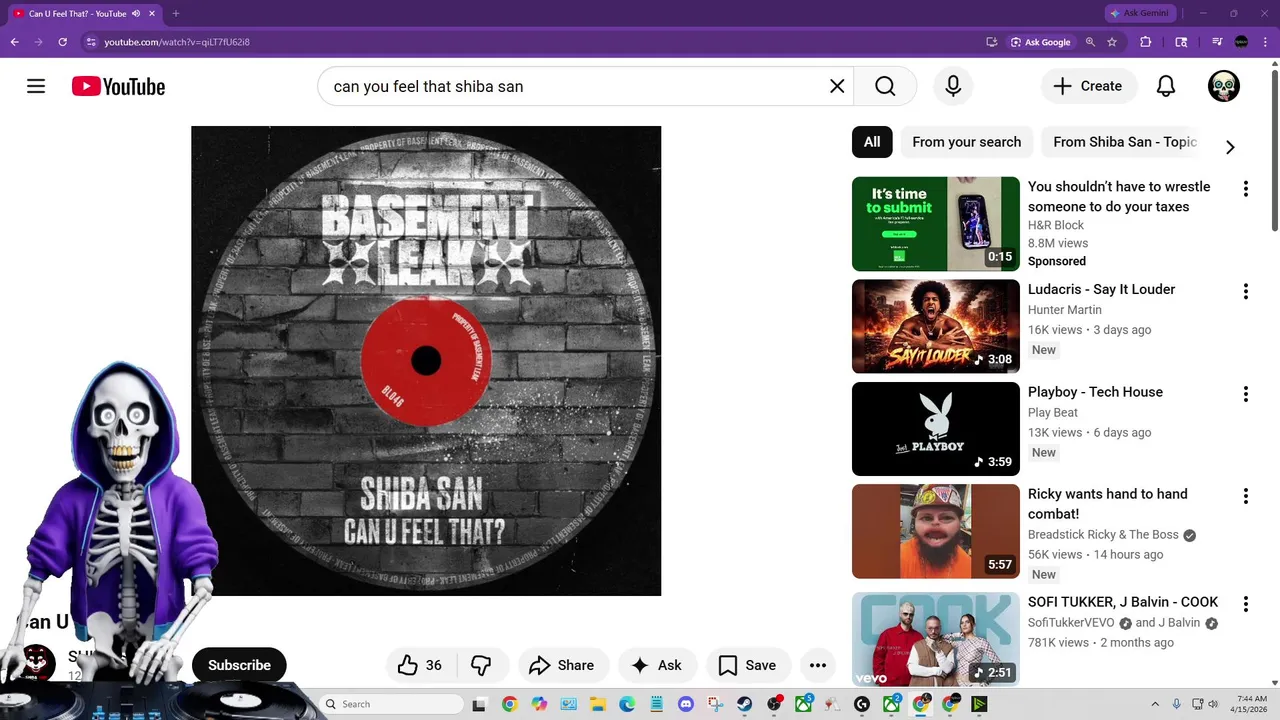The height and width of the screenshot is (720, 1280).
Task: Open Breadstick Ricky & The Boss channel
Action: point(1103,535)
